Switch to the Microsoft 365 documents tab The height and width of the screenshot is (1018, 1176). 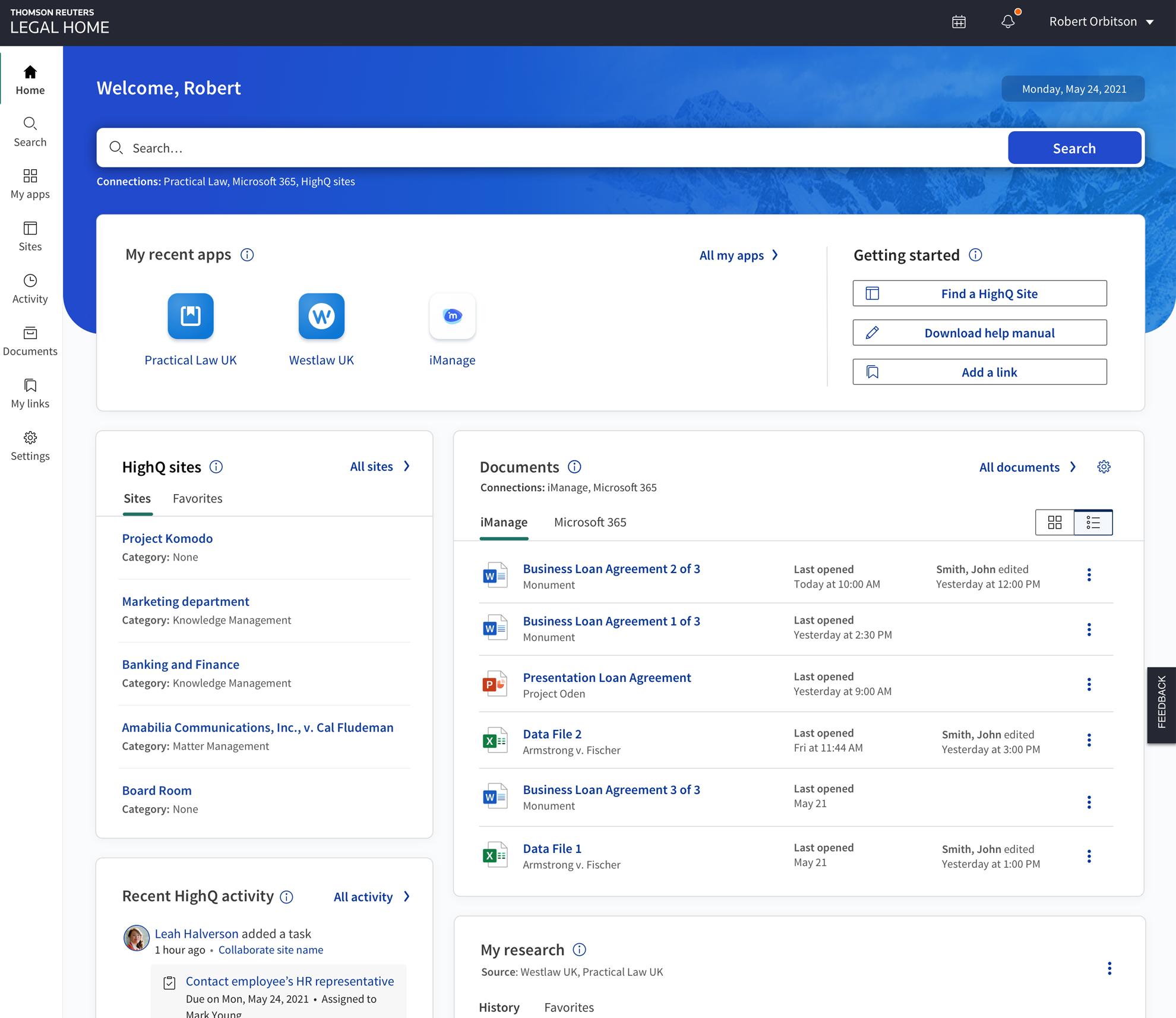pyautogui.click(x=590, y=522)
